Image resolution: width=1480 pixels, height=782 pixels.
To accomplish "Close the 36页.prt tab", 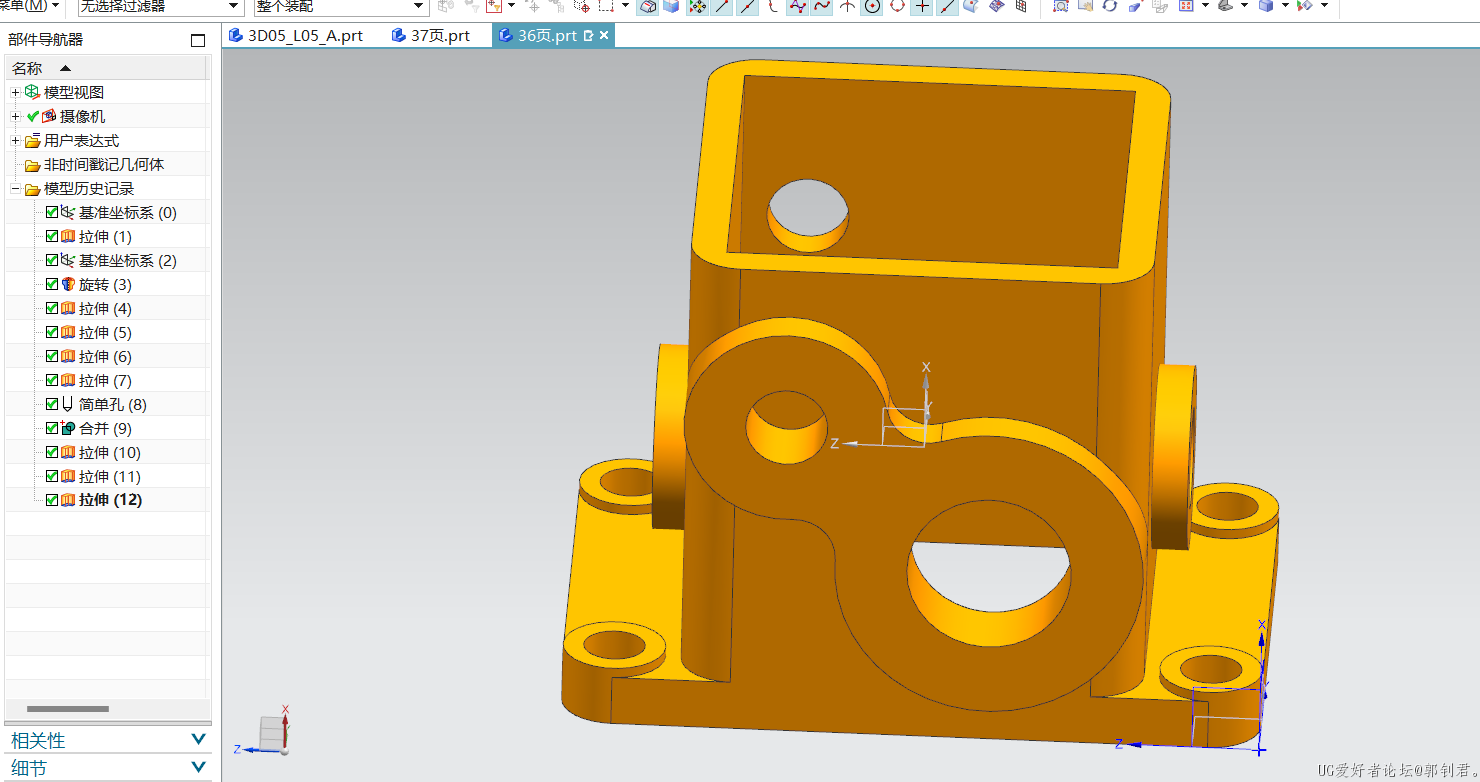I will [x=604, y=36].
